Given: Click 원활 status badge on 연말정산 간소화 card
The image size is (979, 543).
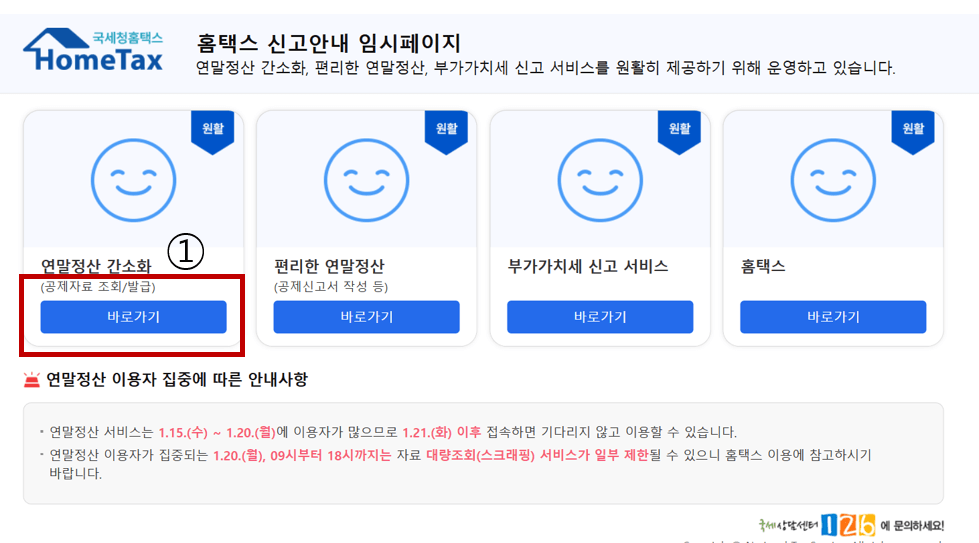Looking at the screenshot, I should pyautogui.click(x=213, y=132).
